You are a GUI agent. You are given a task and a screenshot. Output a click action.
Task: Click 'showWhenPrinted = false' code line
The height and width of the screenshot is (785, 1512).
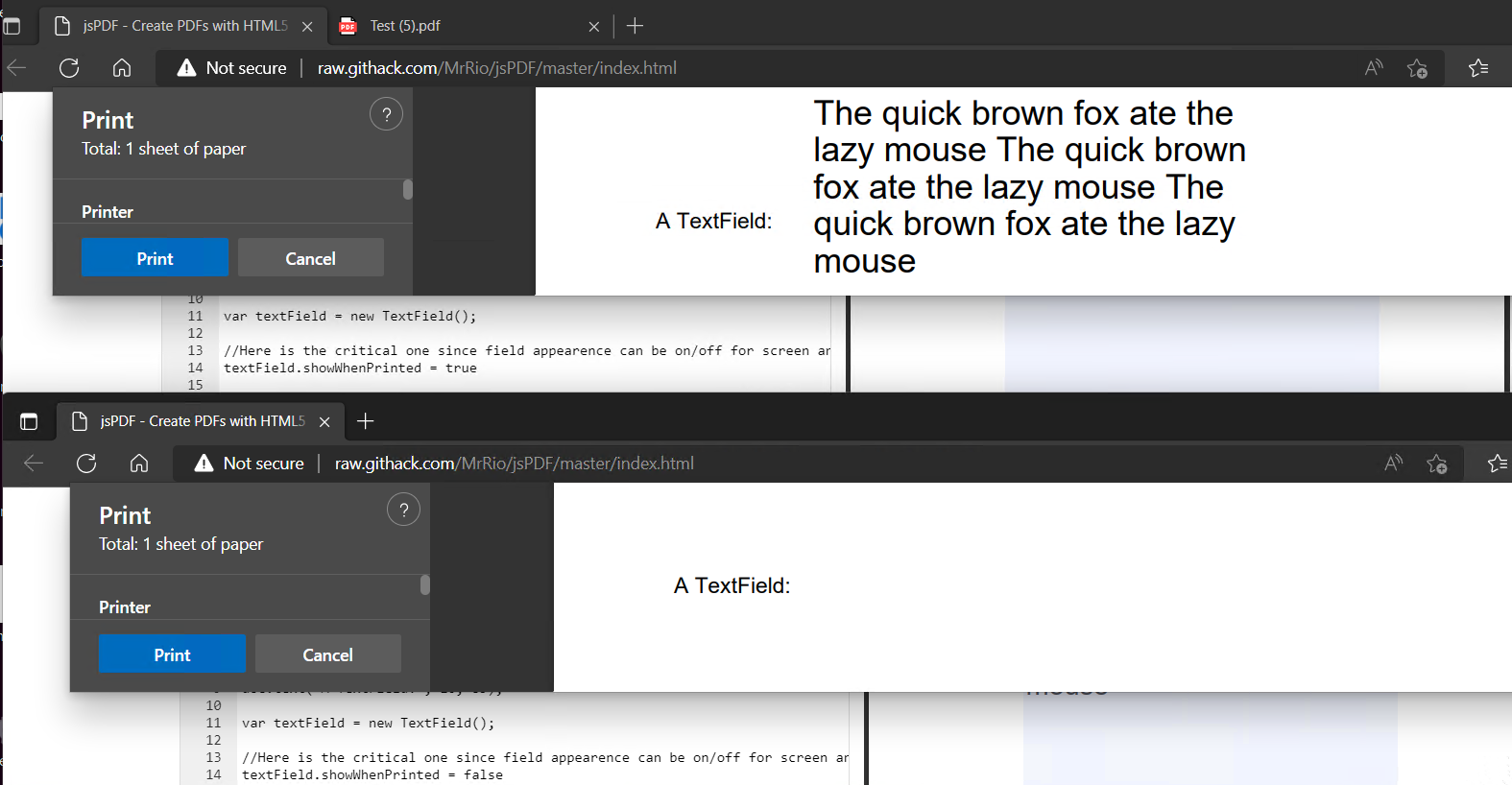click(x=372, y=774)
